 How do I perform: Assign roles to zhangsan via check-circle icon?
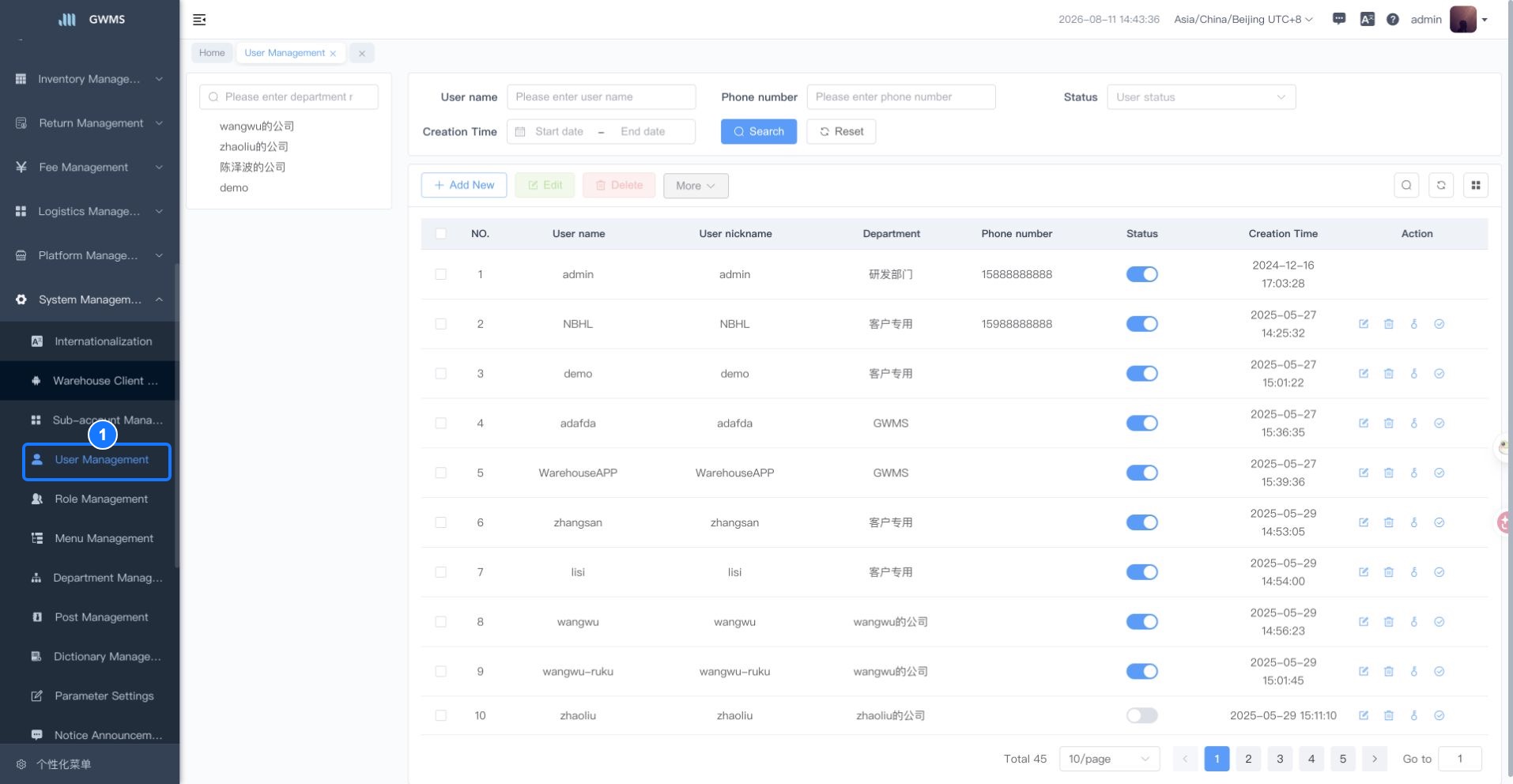[1439, 522]
